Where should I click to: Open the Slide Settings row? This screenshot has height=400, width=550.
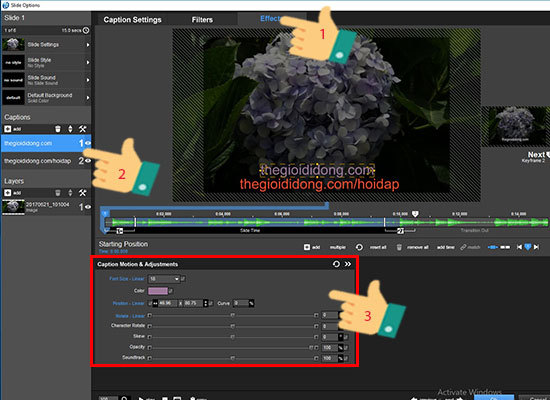[x=46, y=45]
